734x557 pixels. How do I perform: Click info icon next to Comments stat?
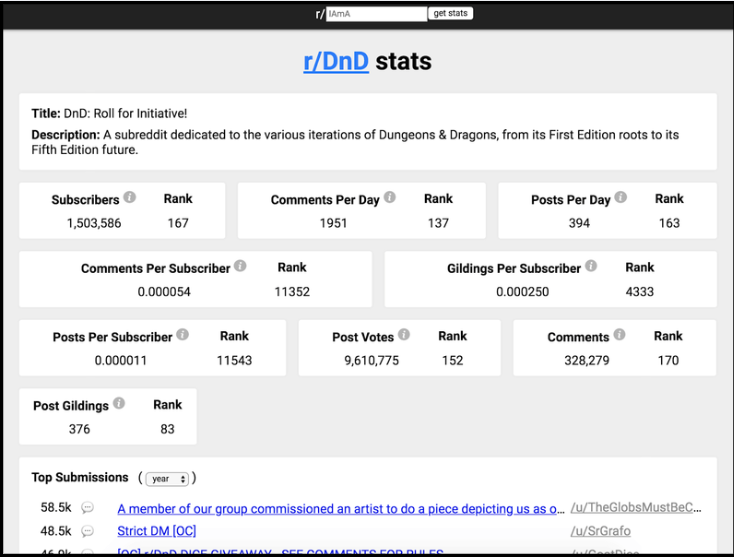coord(620,335)
